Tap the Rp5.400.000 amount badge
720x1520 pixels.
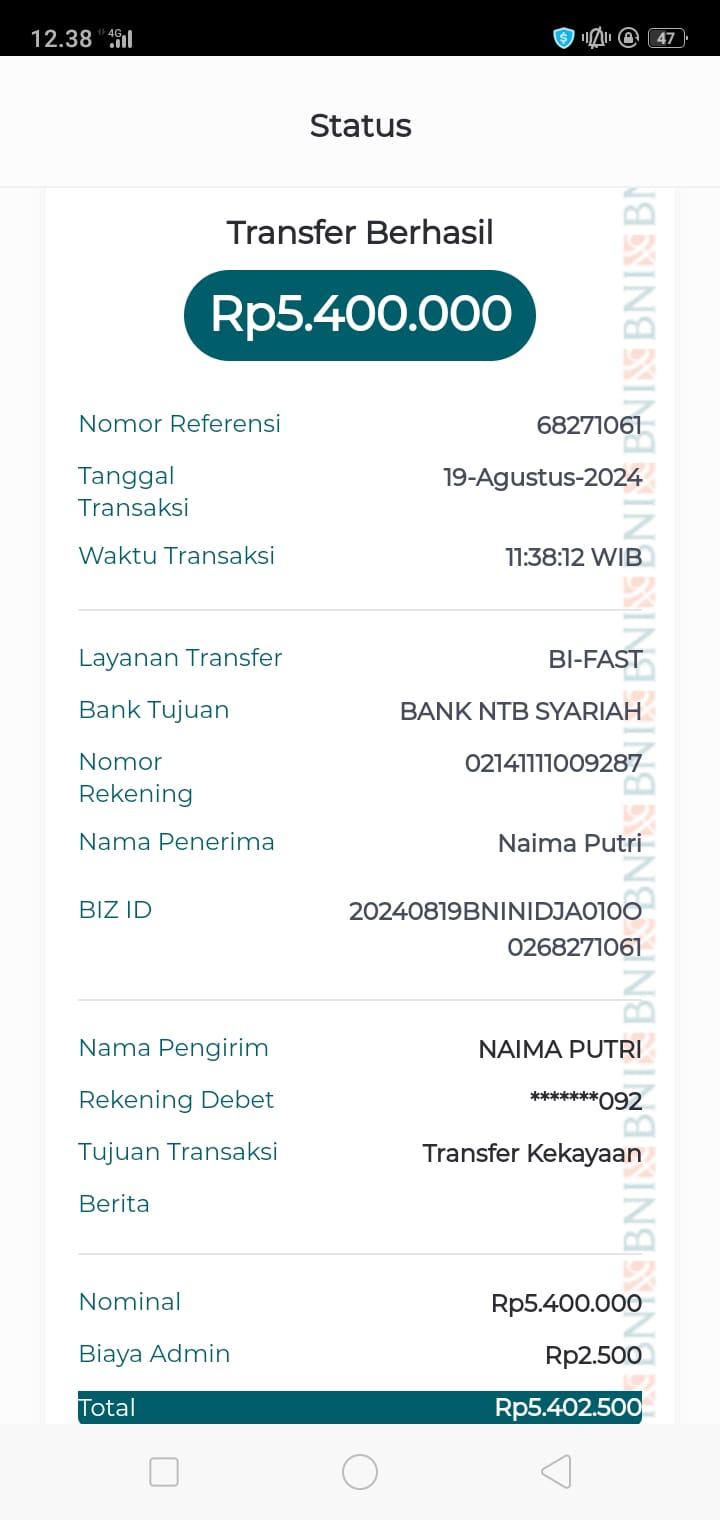(x=360, y=315)
